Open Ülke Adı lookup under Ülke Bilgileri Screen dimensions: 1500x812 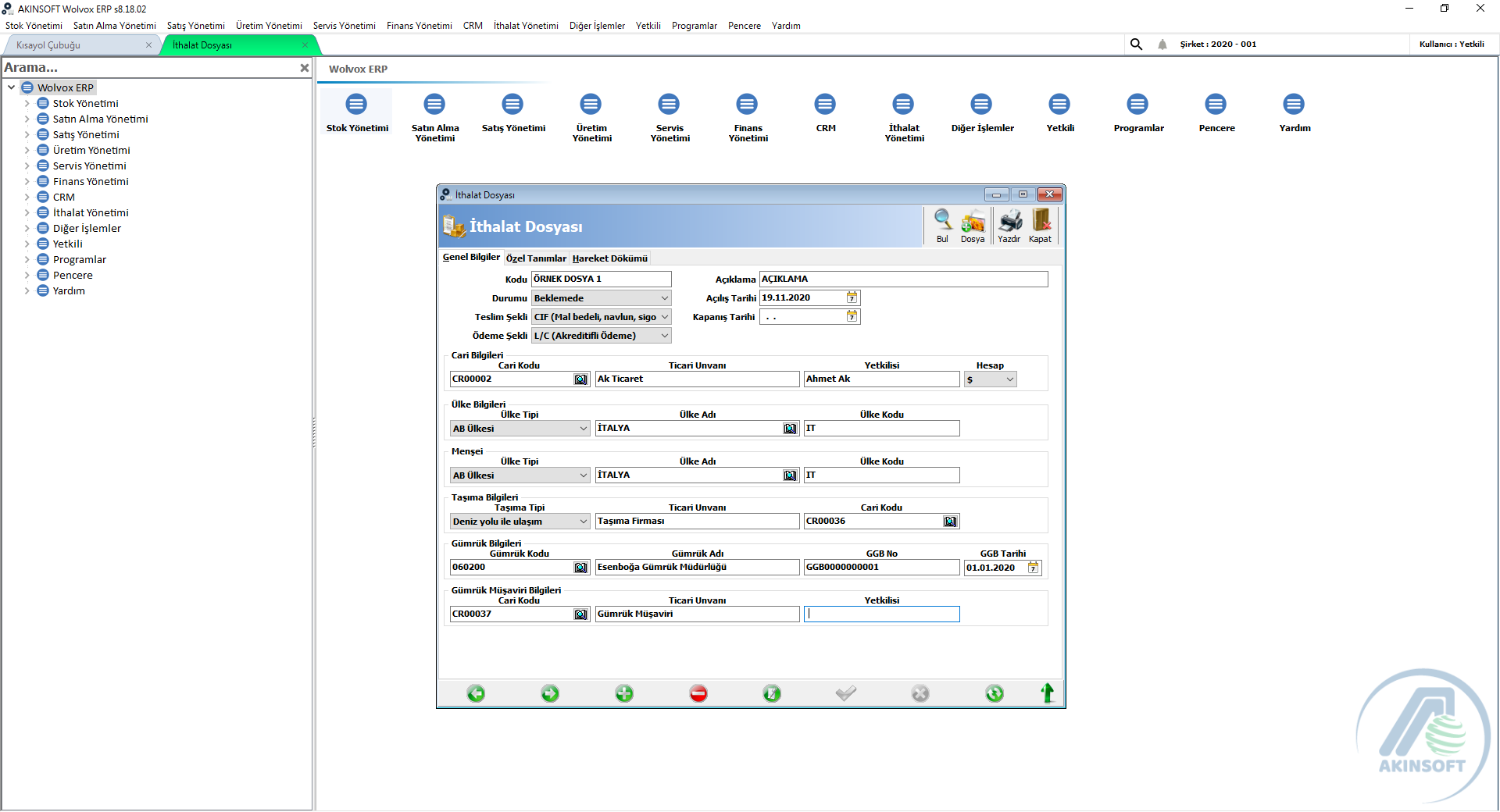(x=790, y=429)
